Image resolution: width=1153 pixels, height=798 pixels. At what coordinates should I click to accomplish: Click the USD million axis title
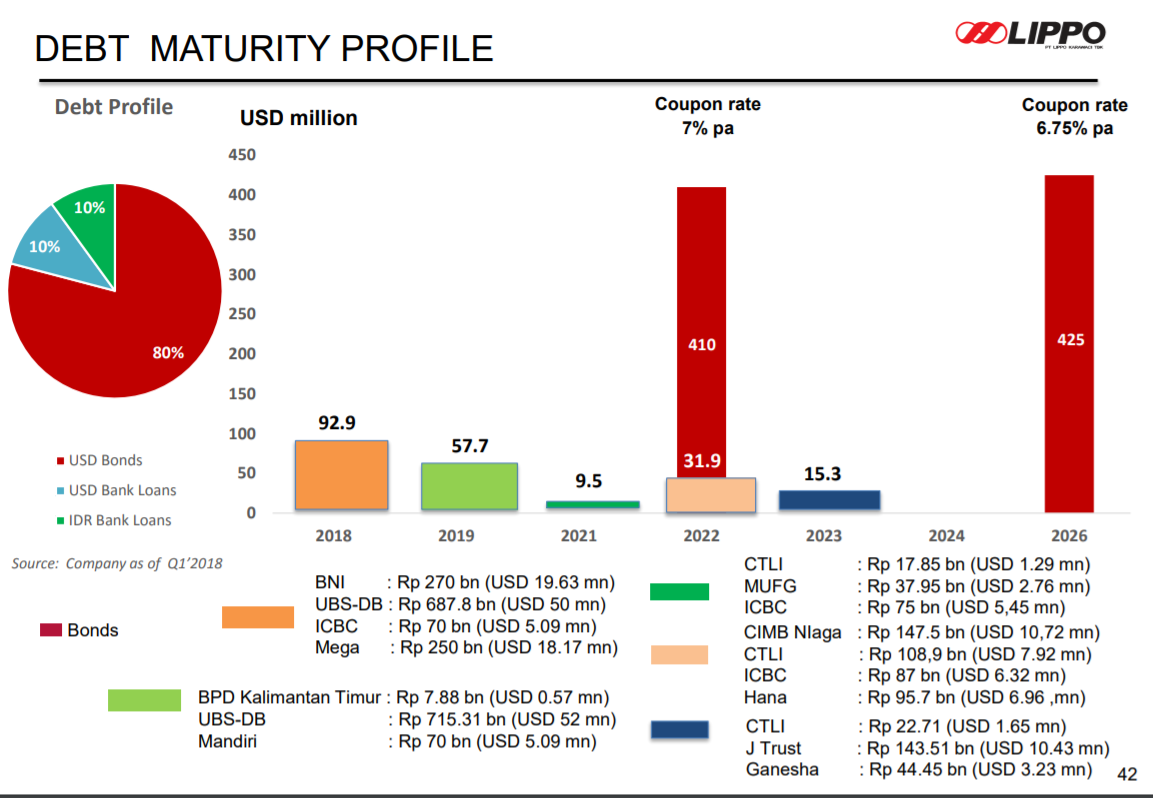(x=299, y=118)
